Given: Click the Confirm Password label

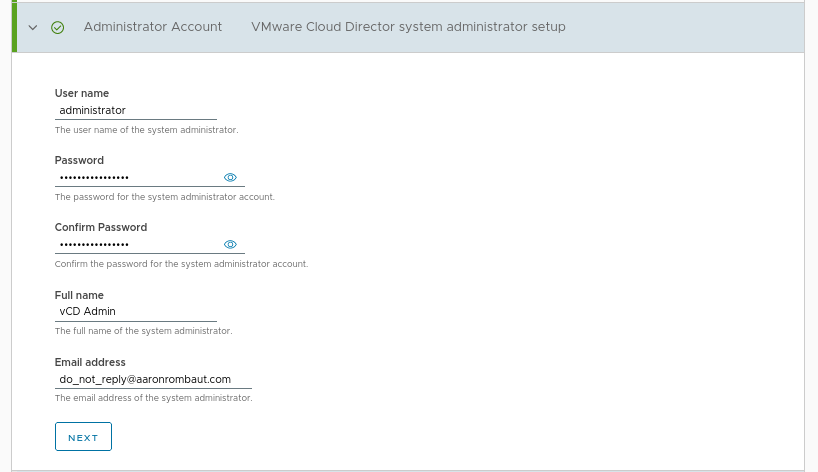Looking at the screenshot, I should (100, 227).
